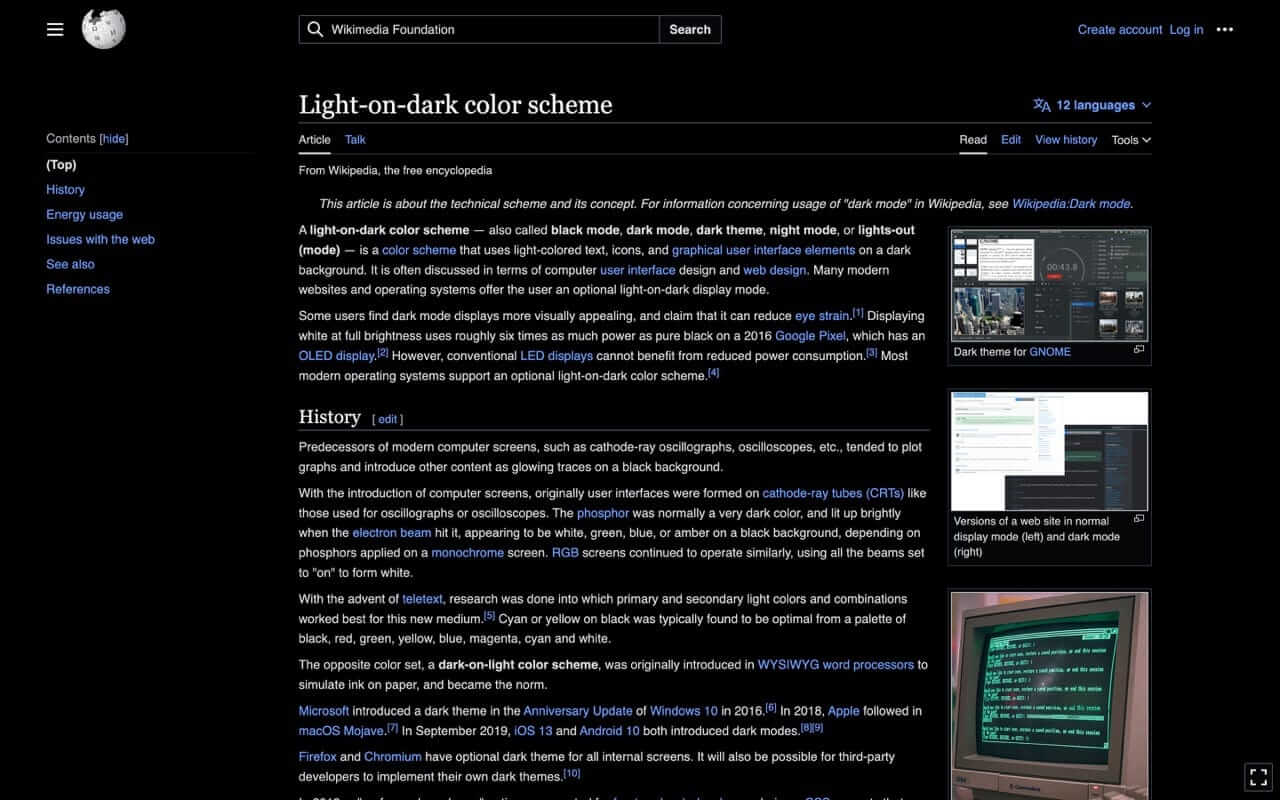This screenshot has width=1280, height=800.
Task: Switch to the Article tab
Action: (314, 140)
